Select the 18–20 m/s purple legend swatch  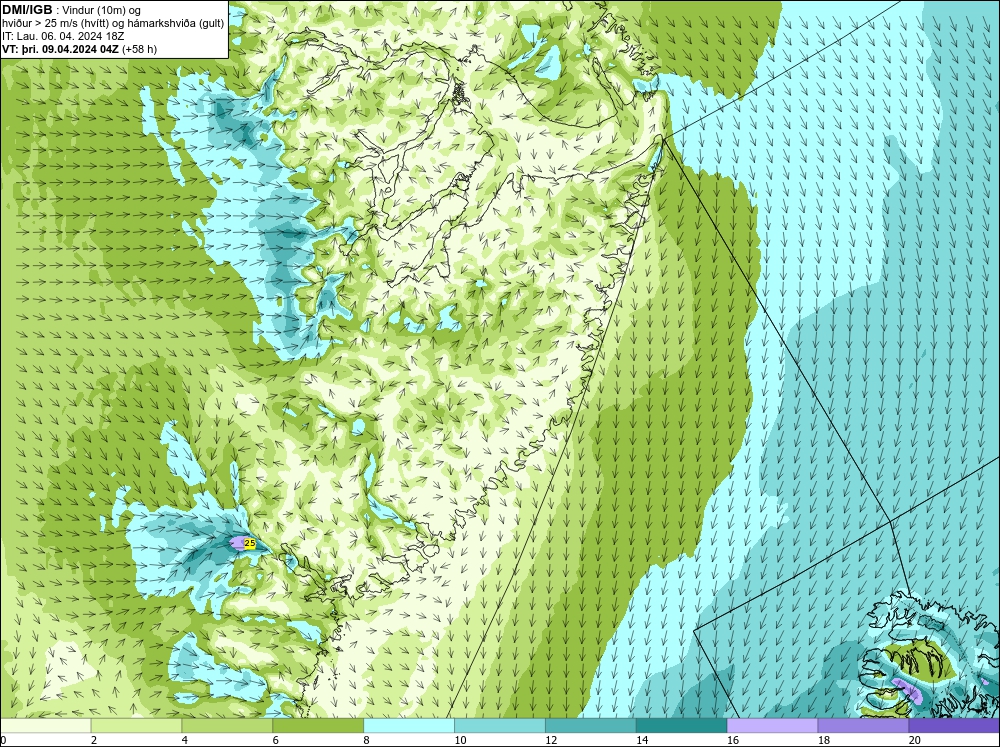(x=864, y=726)
